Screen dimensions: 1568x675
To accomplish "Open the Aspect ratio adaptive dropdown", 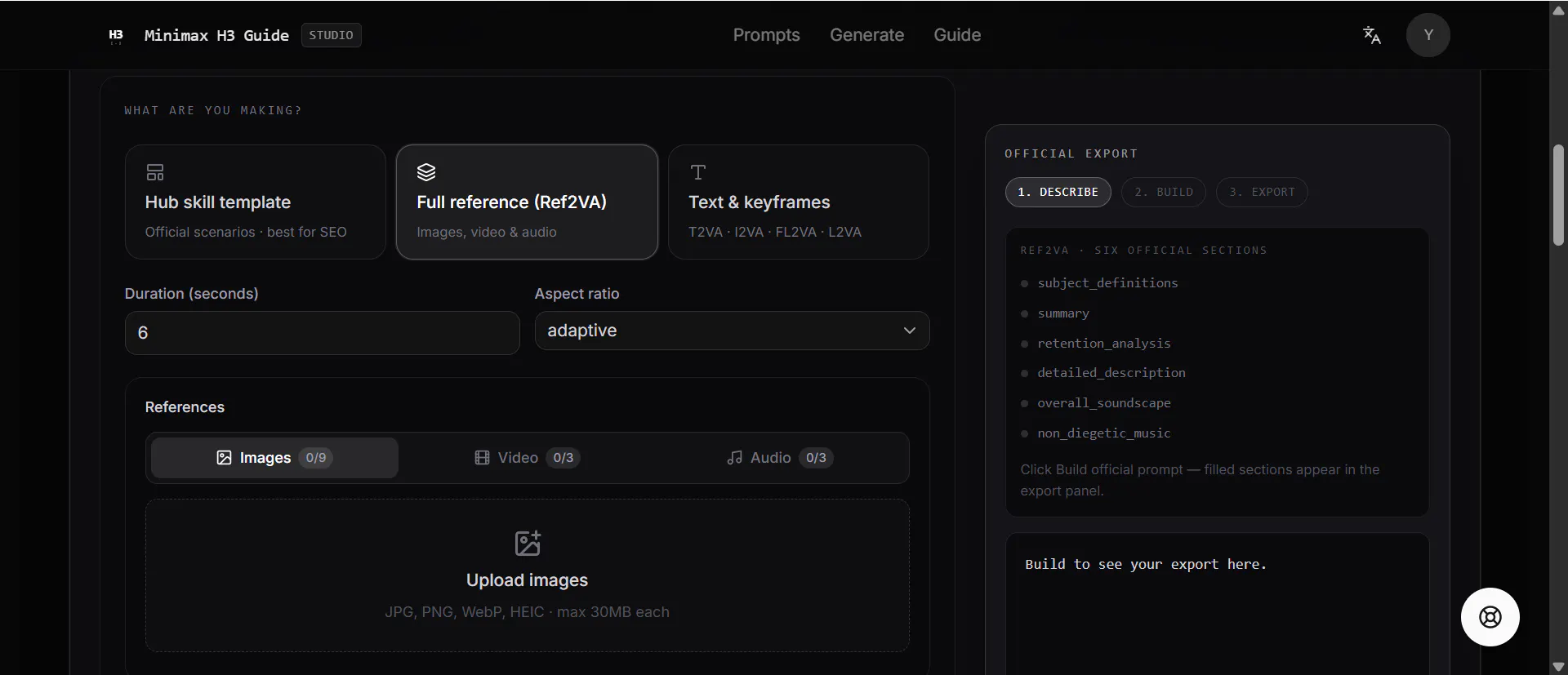I will click(732, 331).
